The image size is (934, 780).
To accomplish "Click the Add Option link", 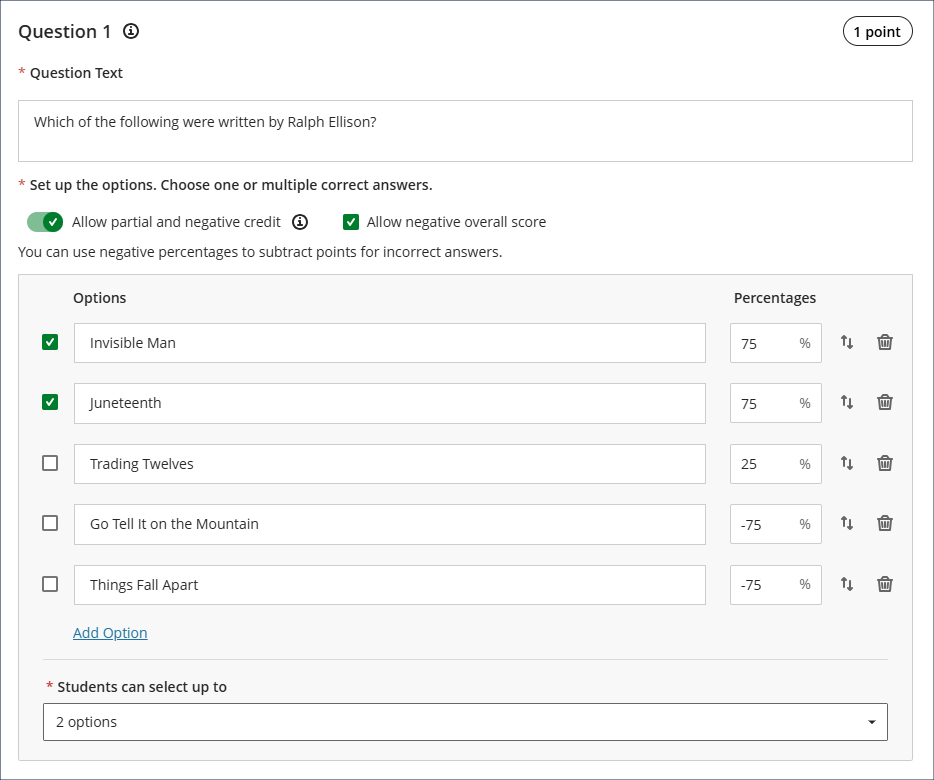I will click(x=110, y=633).
